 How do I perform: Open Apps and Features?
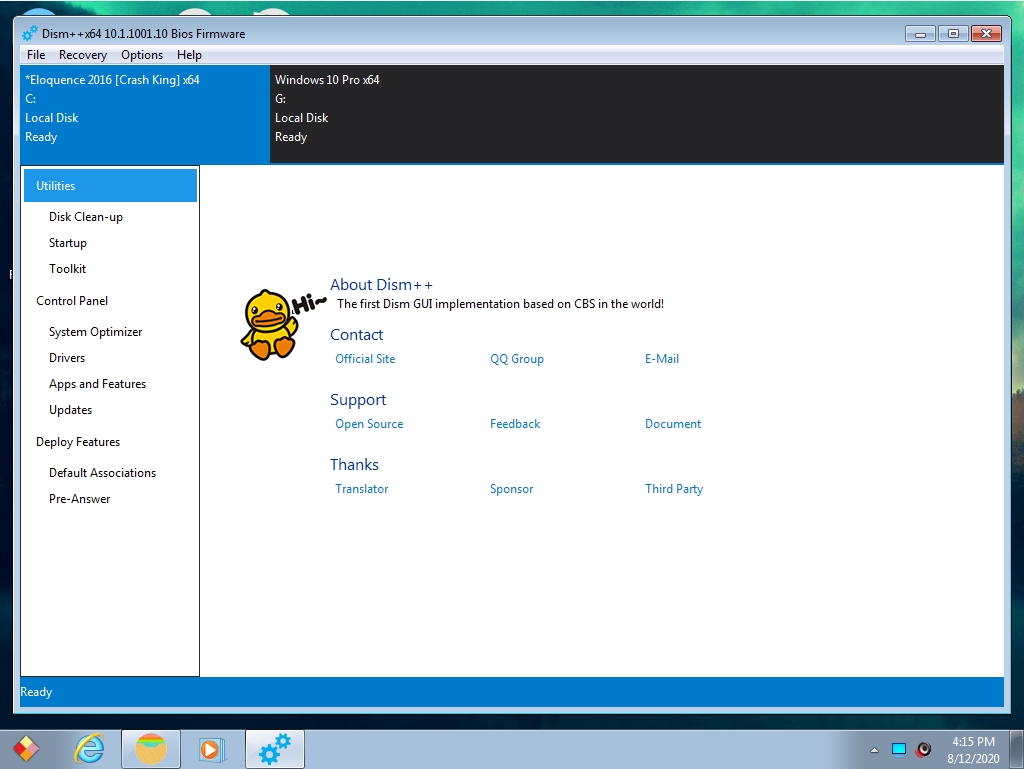(97, 384)
